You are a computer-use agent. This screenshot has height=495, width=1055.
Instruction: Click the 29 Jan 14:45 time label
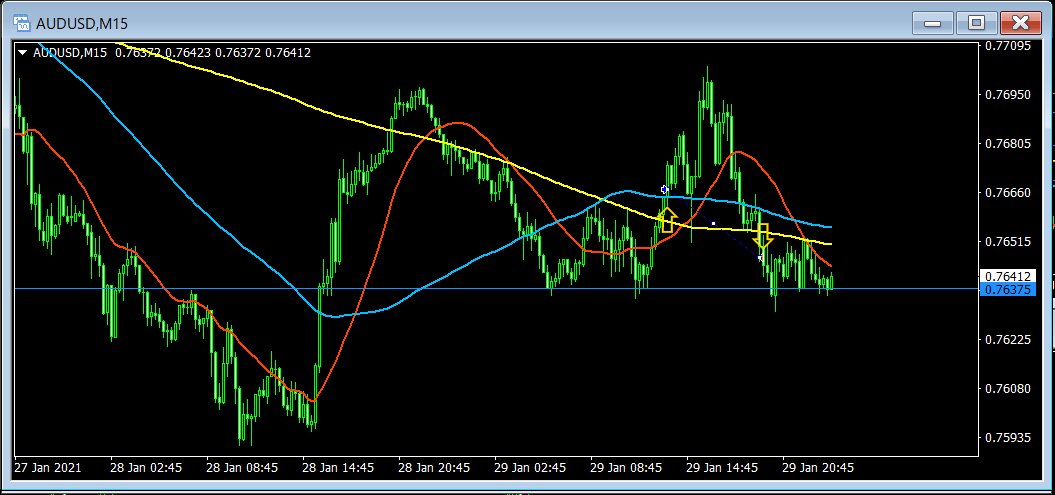pyautogui.click(x=723, y=467)
